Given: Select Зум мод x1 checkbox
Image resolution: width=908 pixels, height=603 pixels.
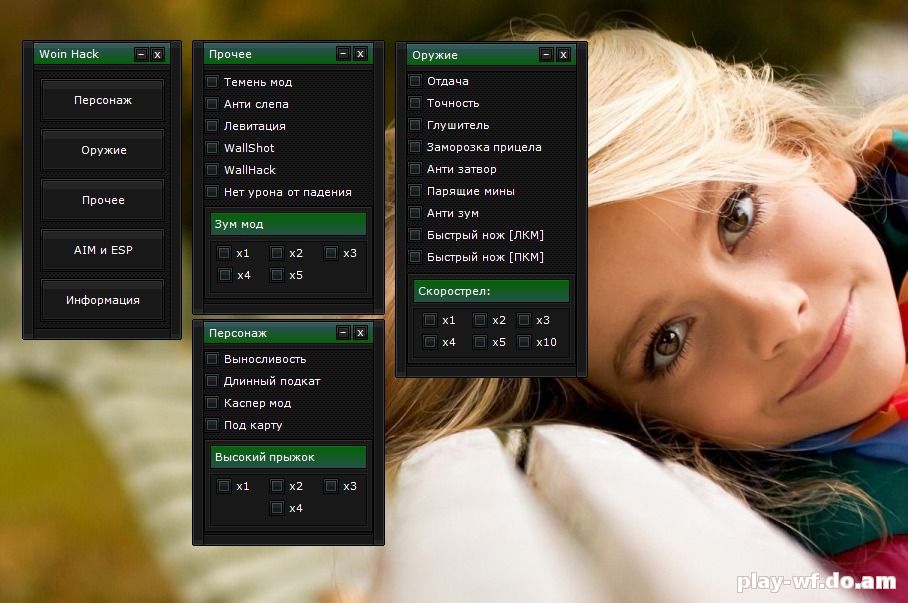Looking at the screenshot, I should point(224,253).
